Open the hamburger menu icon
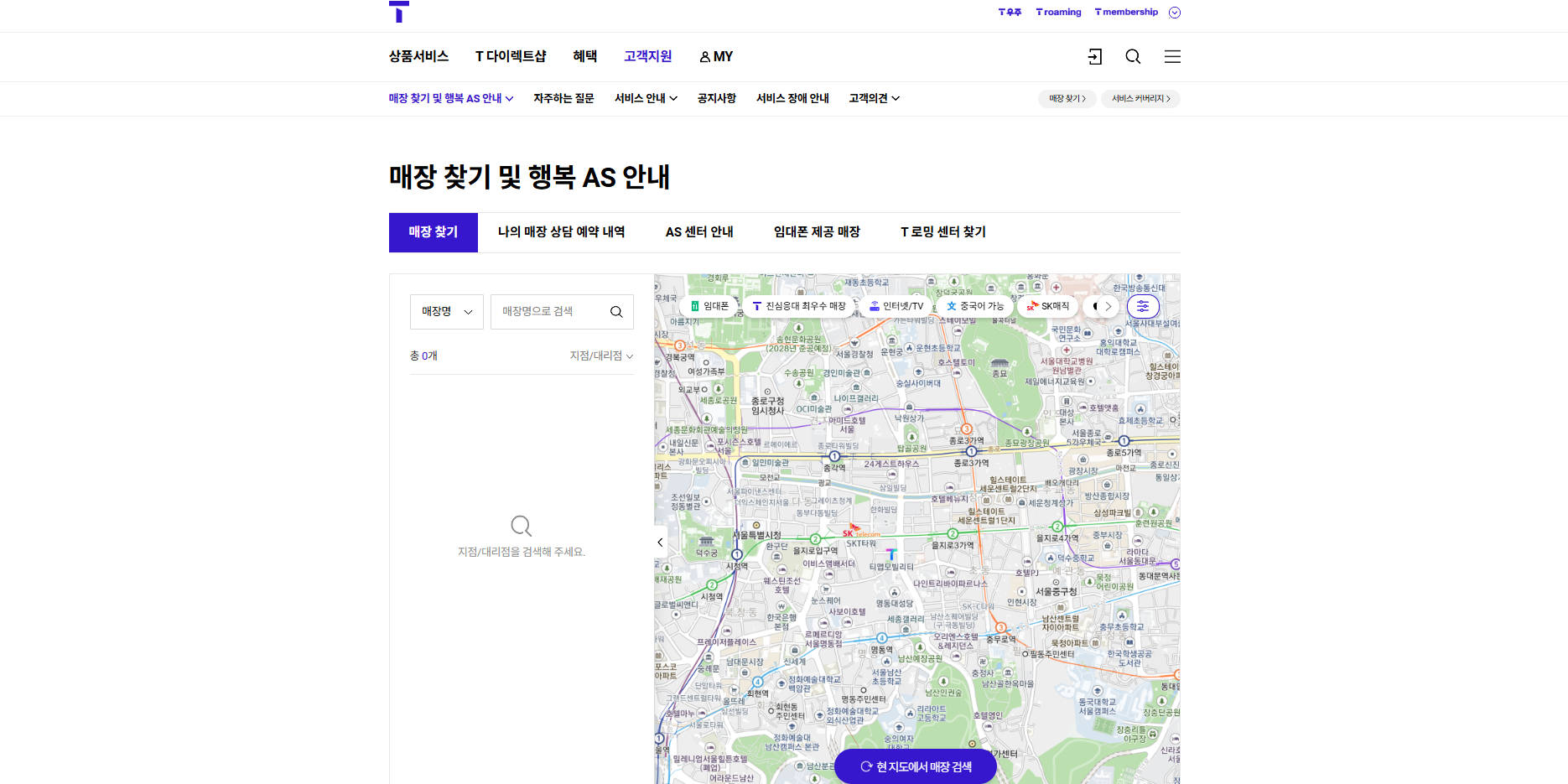Image resolution: width=1568 pixels, height=784 pixels. pos(1172,56)
